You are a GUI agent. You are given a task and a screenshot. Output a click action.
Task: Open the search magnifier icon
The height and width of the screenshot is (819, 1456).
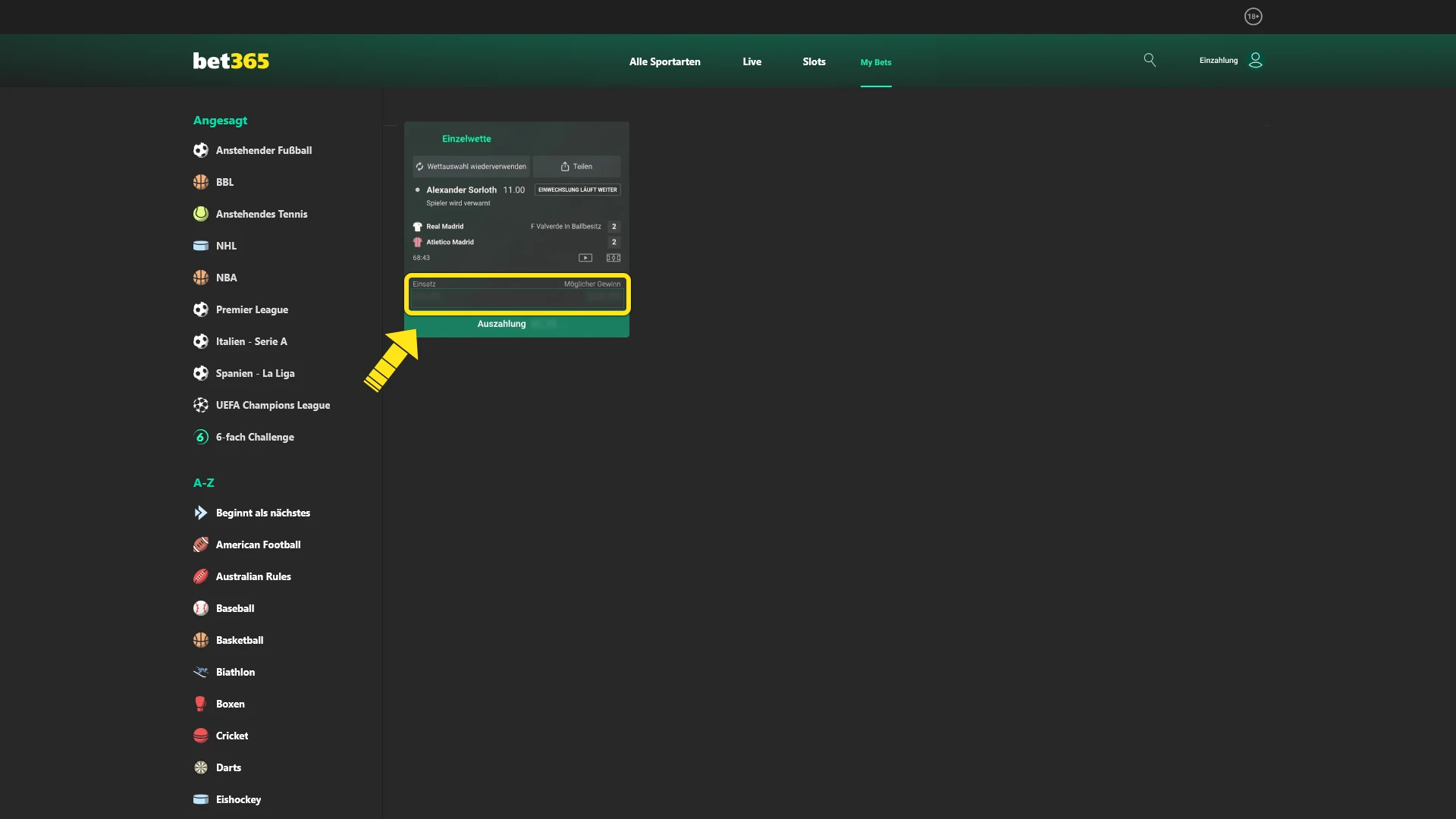pos(1150,60)
